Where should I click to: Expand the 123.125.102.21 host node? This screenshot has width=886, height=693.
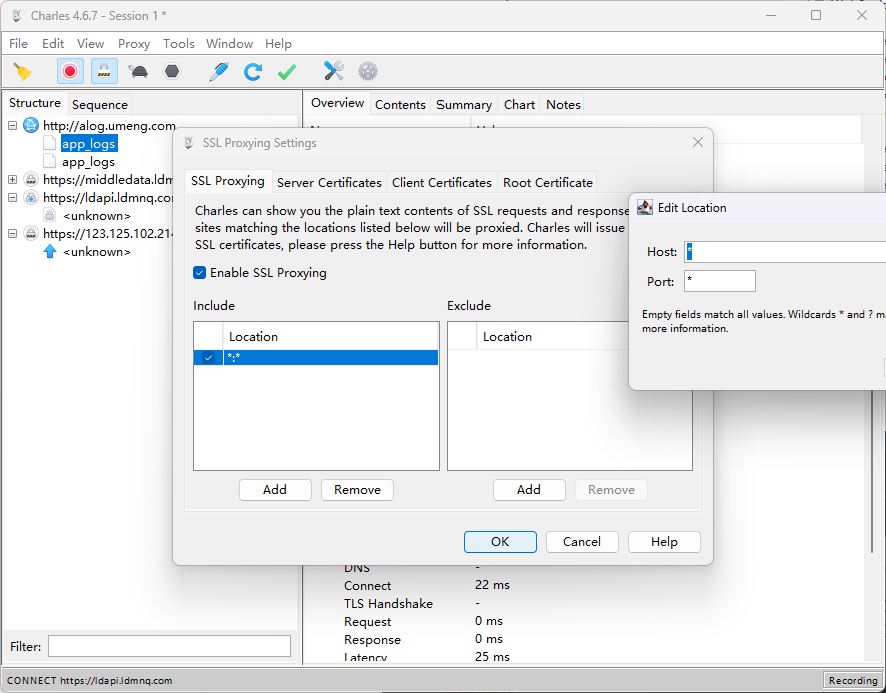[13, 234]
